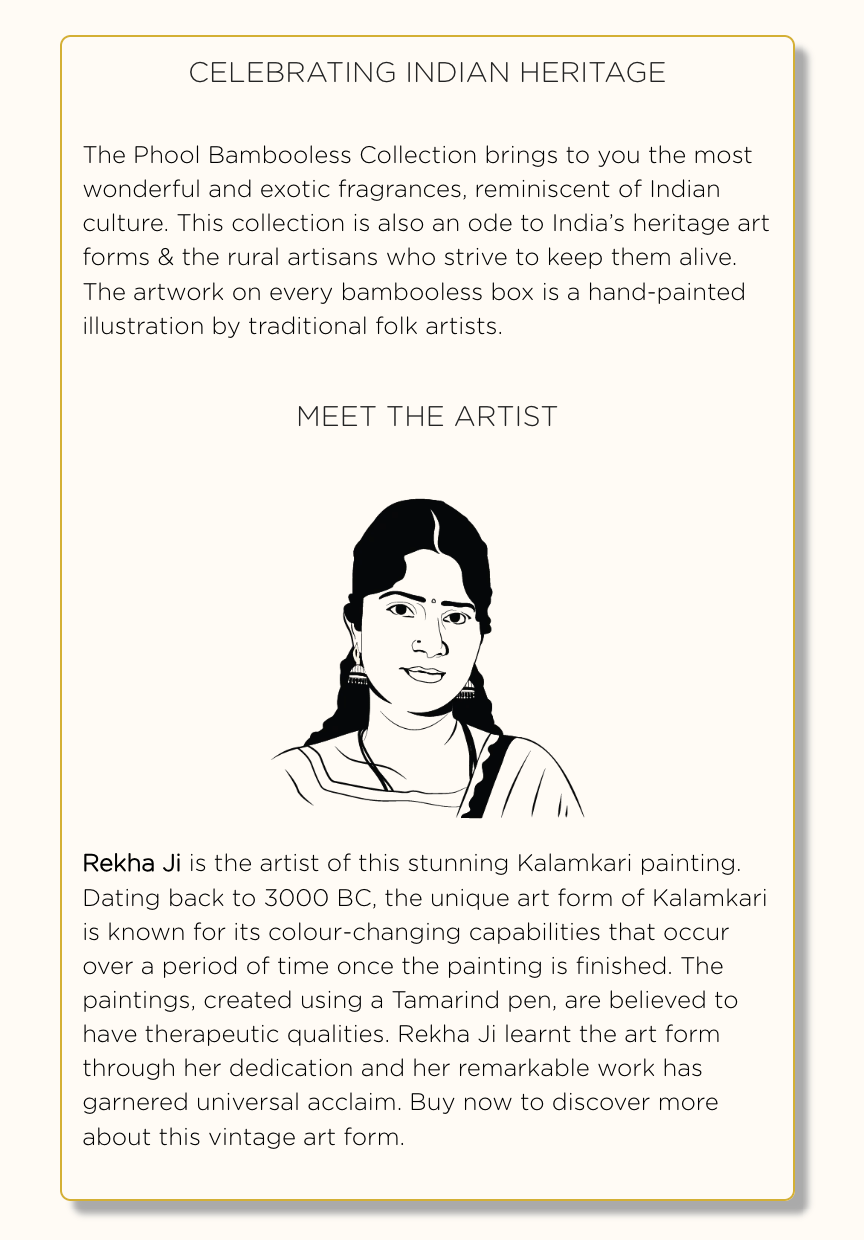
Task: Click the words Phool Bambooless Collection
Action: coord(303,156)
